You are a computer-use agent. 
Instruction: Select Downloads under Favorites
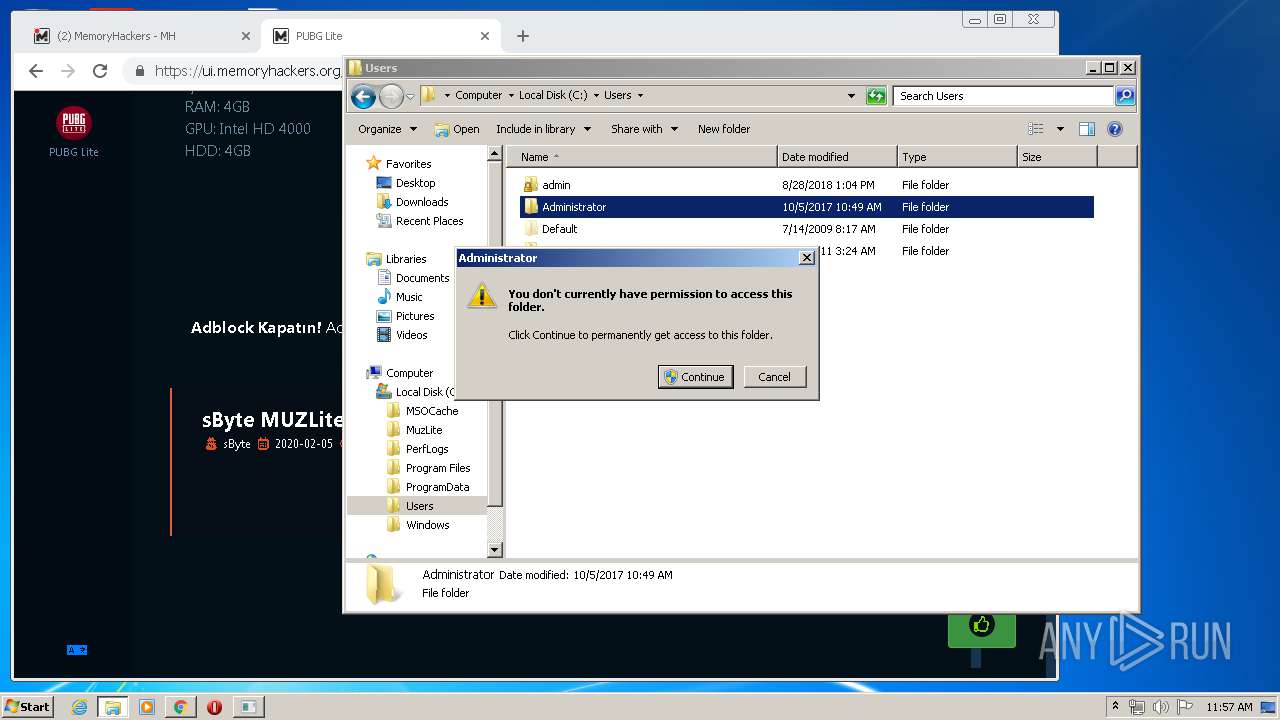(421, 202)
